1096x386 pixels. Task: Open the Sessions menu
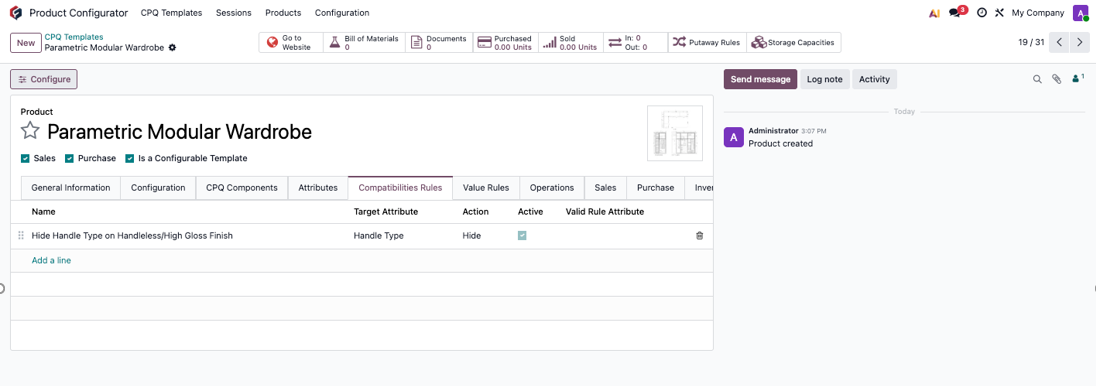[233, 13]
